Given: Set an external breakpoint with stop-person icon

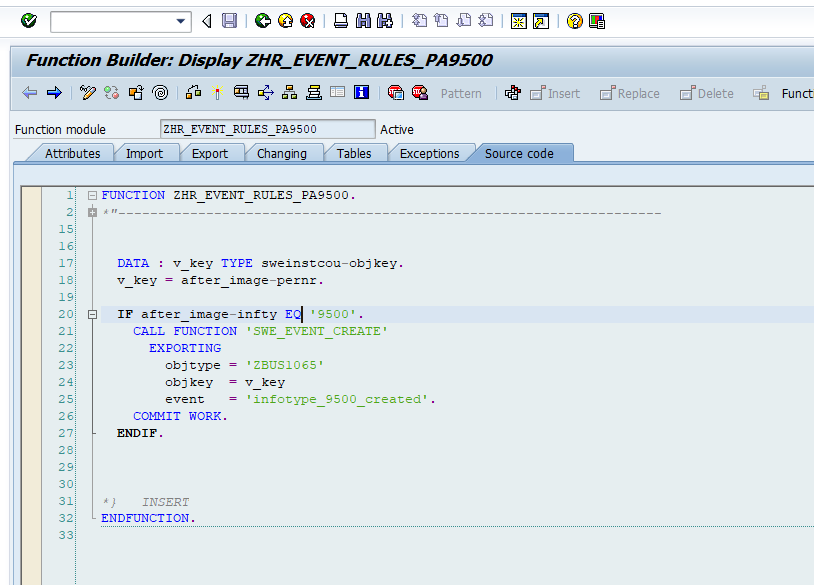Looking at the screenshot, I should (x=419, y=93).
